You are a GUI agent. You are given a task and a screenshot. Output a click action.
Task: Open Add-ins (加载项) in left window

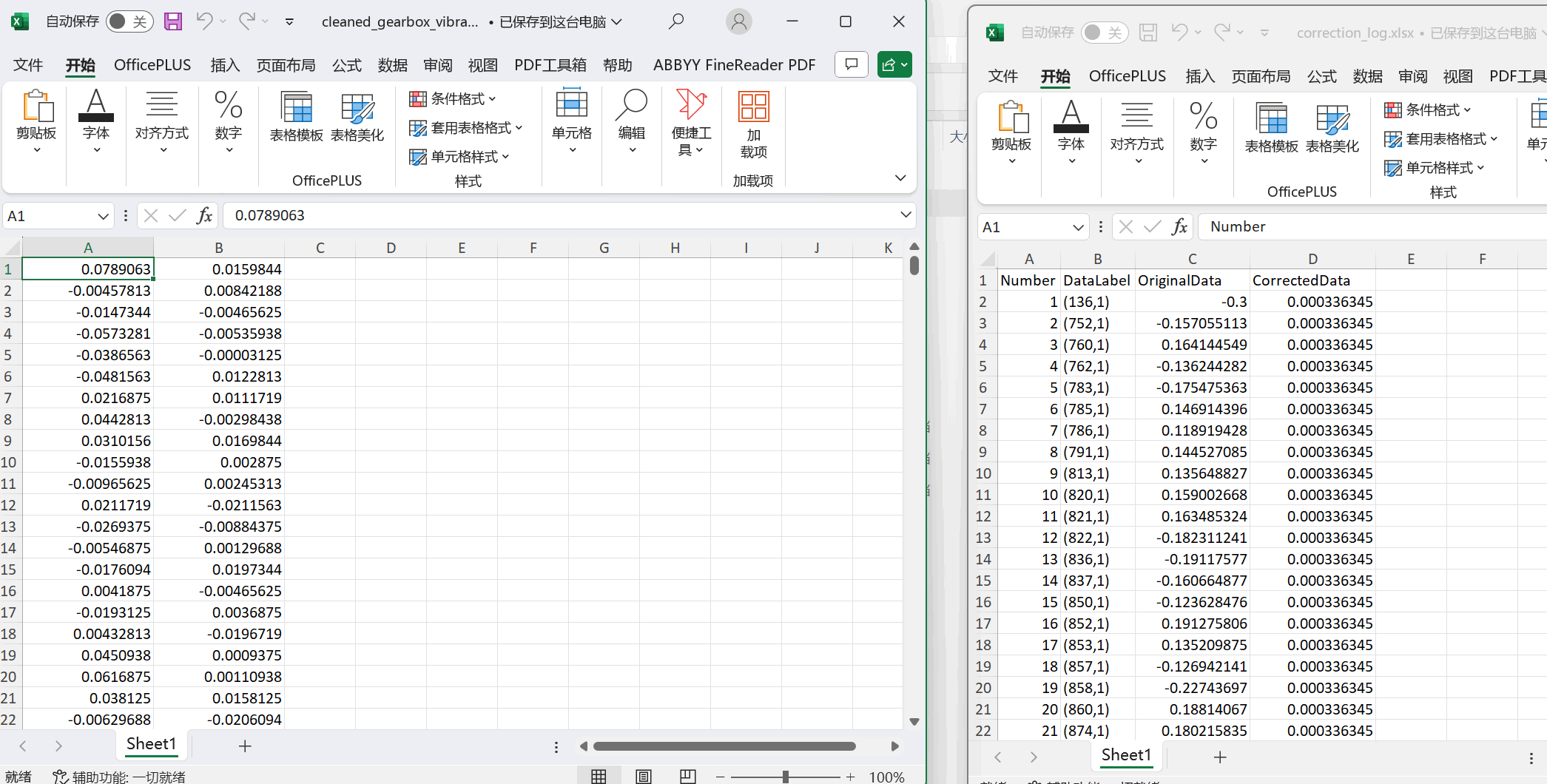pyautogui.click(x=753, y=126)
